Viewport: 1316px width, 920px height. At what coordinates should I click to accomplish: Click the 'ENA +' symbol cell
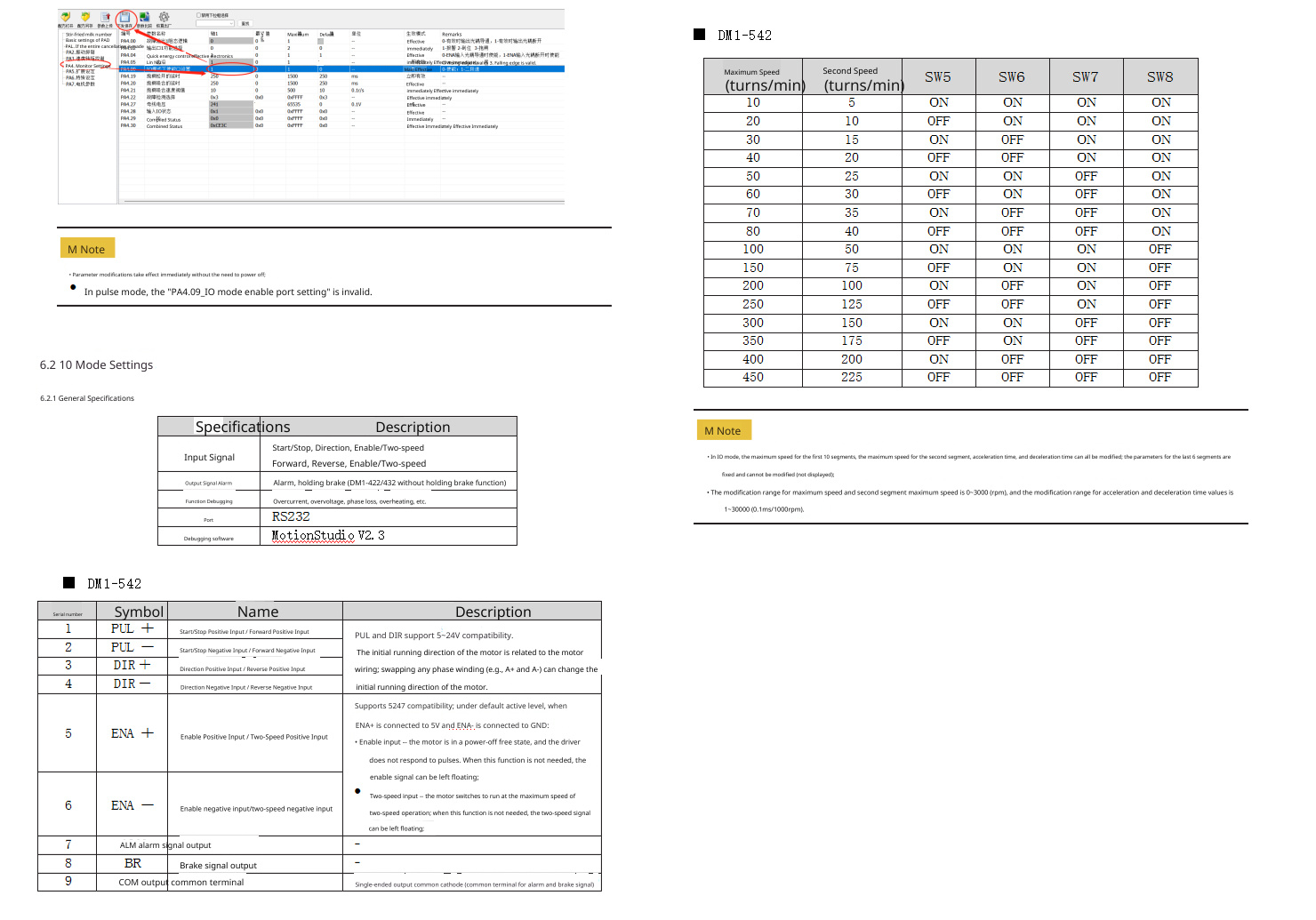tap(132, 733)
